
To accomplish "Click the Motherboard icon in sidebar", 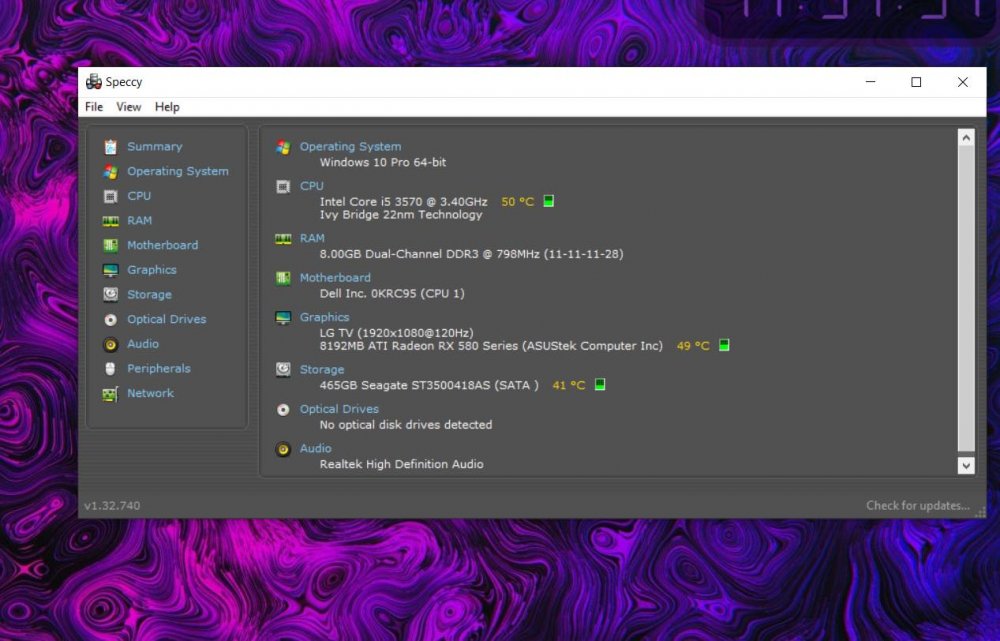I will pyautogui.click(x=110, y=246).
